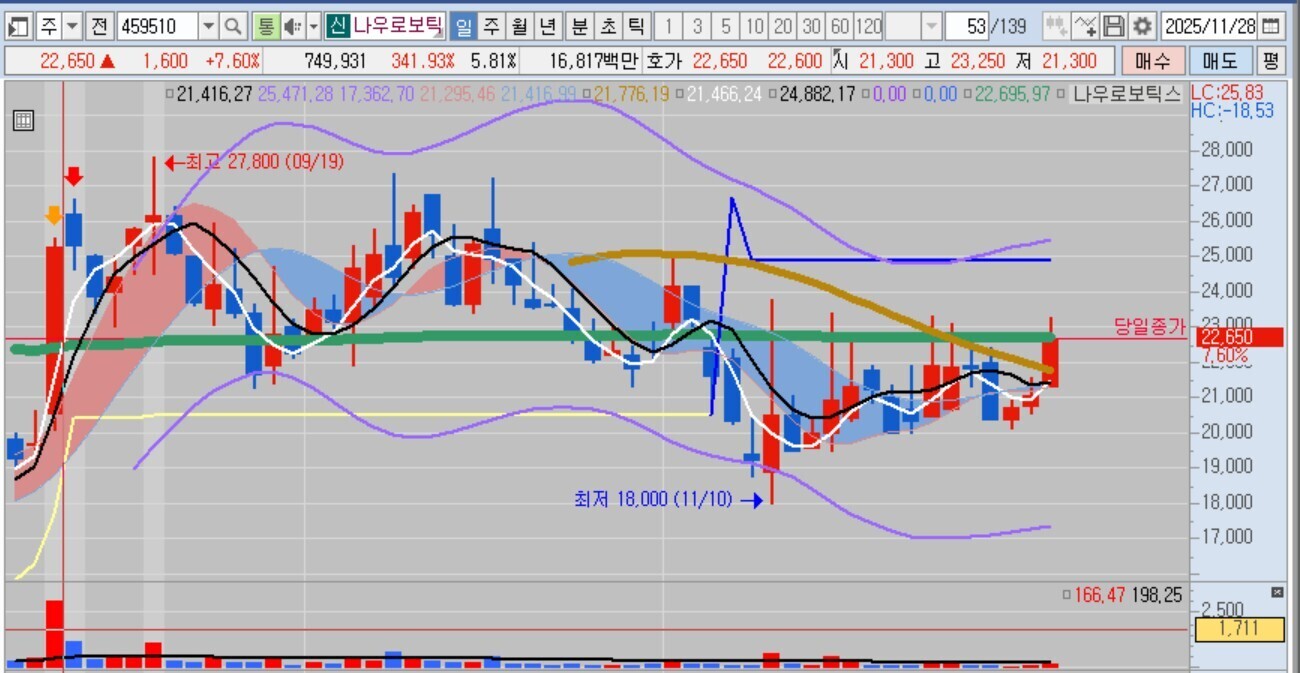
Task: Click the current price 22,650 with up arrow
Action: 78,61
